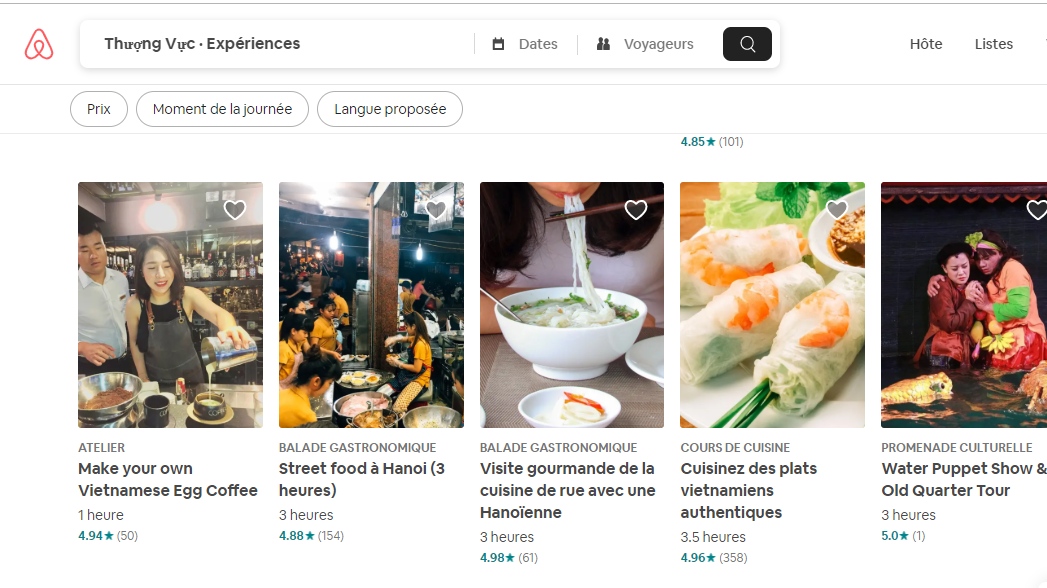Go to Listes in top navigation
This screenshot has height=588, width=1047.
click(994, 44)
